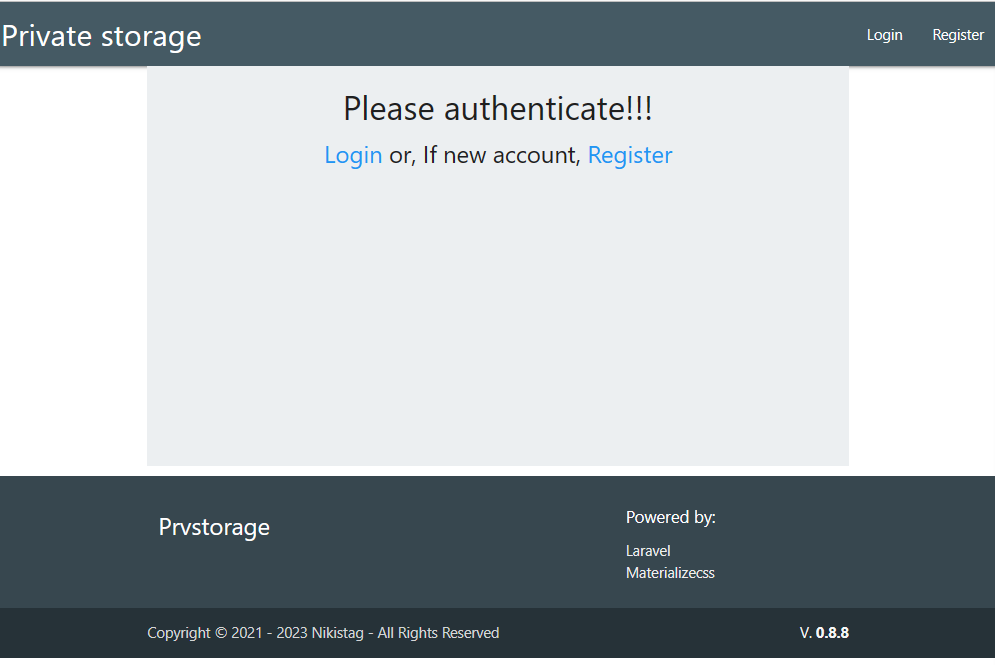Click the white margin right of the gray panel
Image resolution: width=995 pixels, height=665 pixels.
[921, 270]
